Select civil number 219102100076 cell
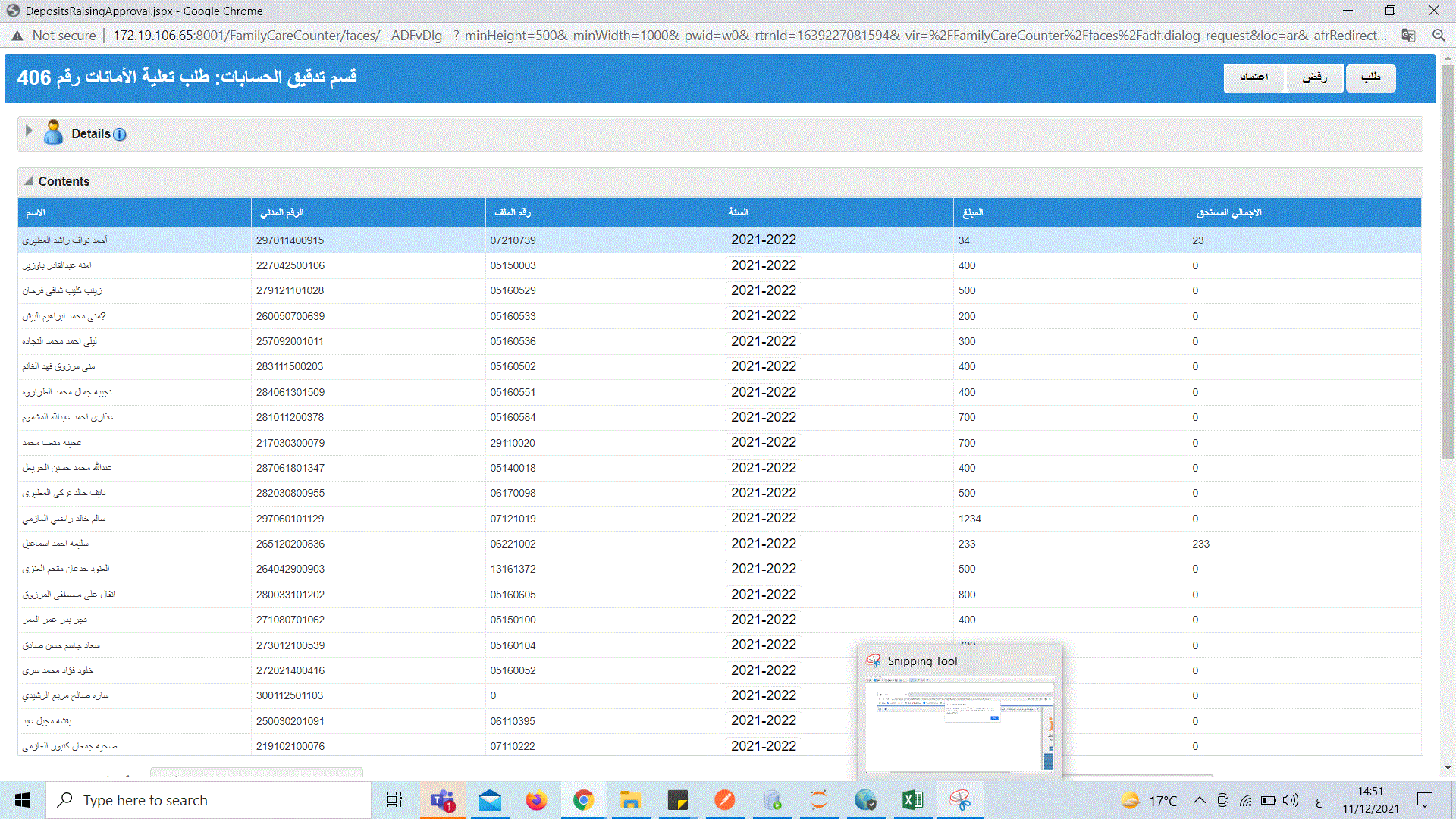 pos(369,746)
